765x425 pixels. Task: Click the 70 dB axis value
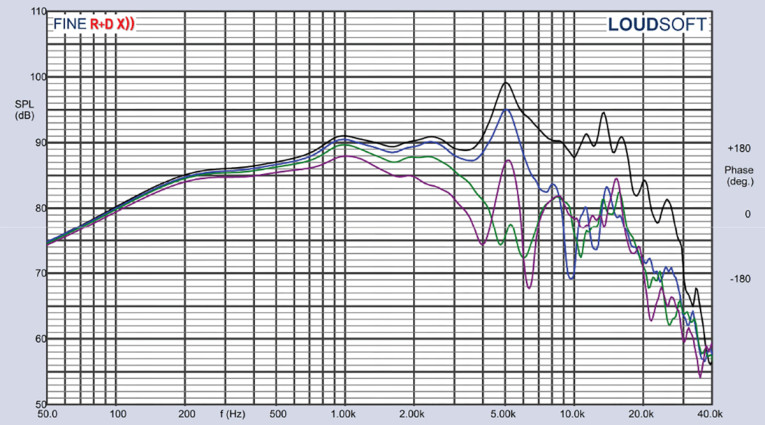point(40,273)
